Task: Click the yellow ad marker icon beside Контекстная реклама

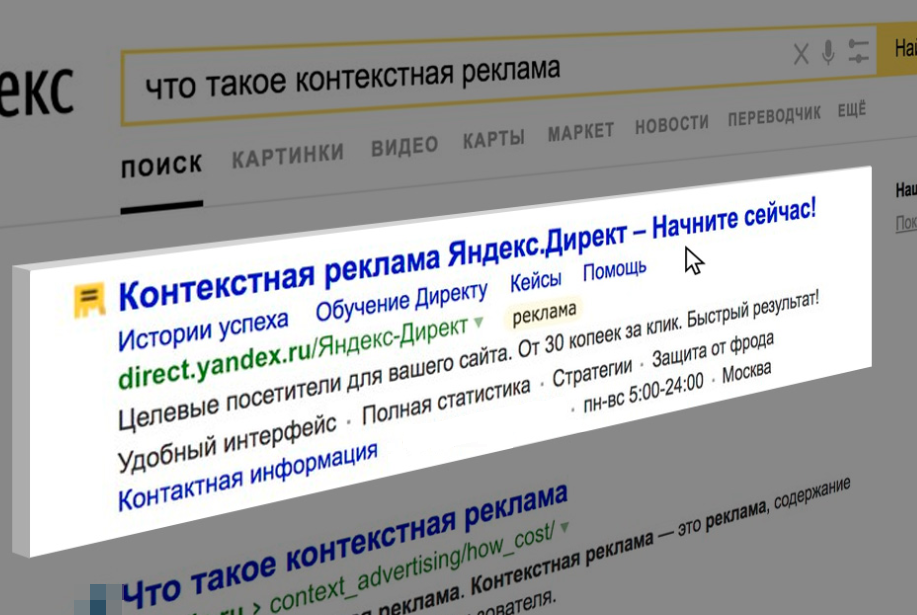Action: click(89, 300)
